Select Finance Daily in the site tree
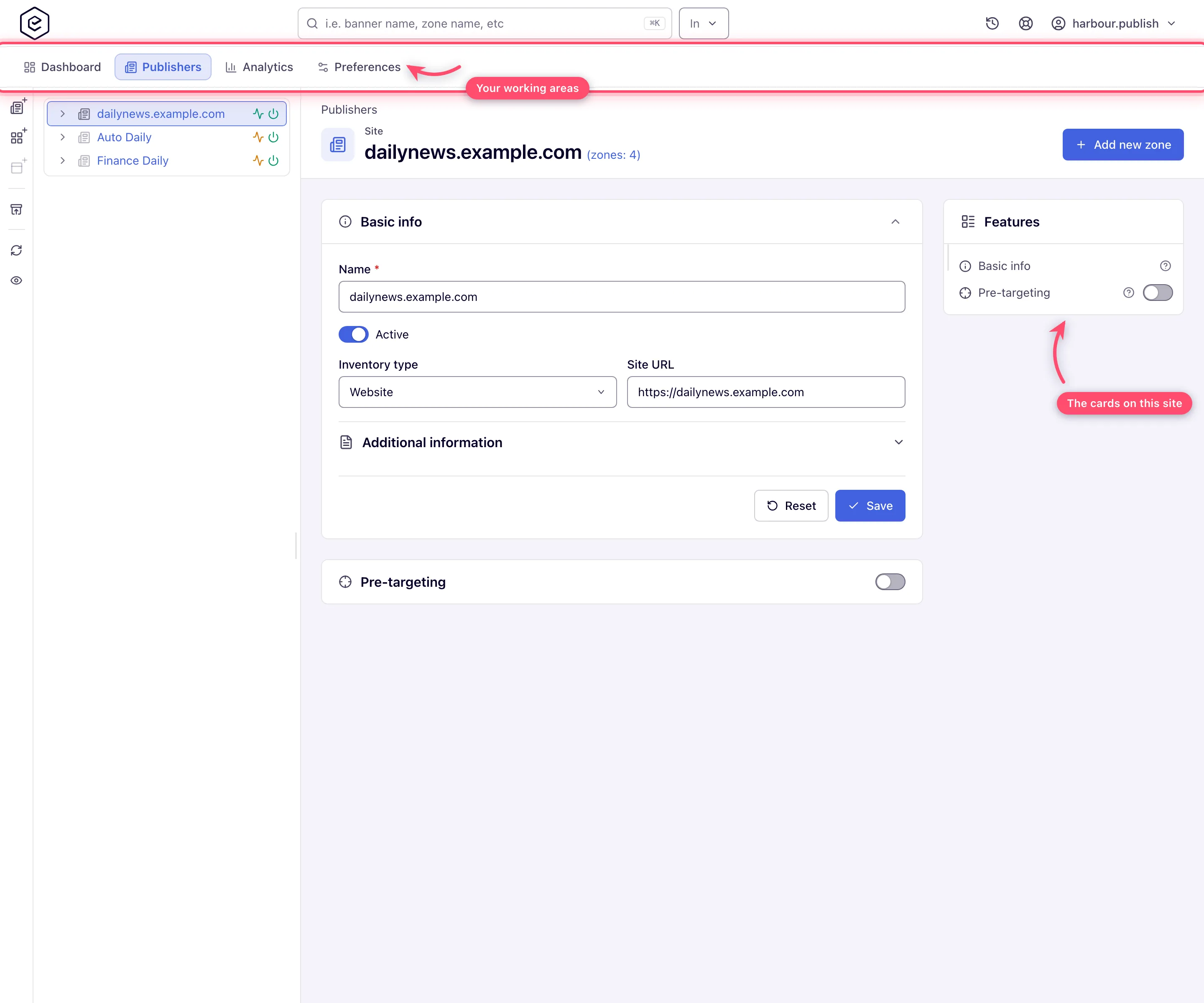1204x1003 pixels. click(133, 160)
